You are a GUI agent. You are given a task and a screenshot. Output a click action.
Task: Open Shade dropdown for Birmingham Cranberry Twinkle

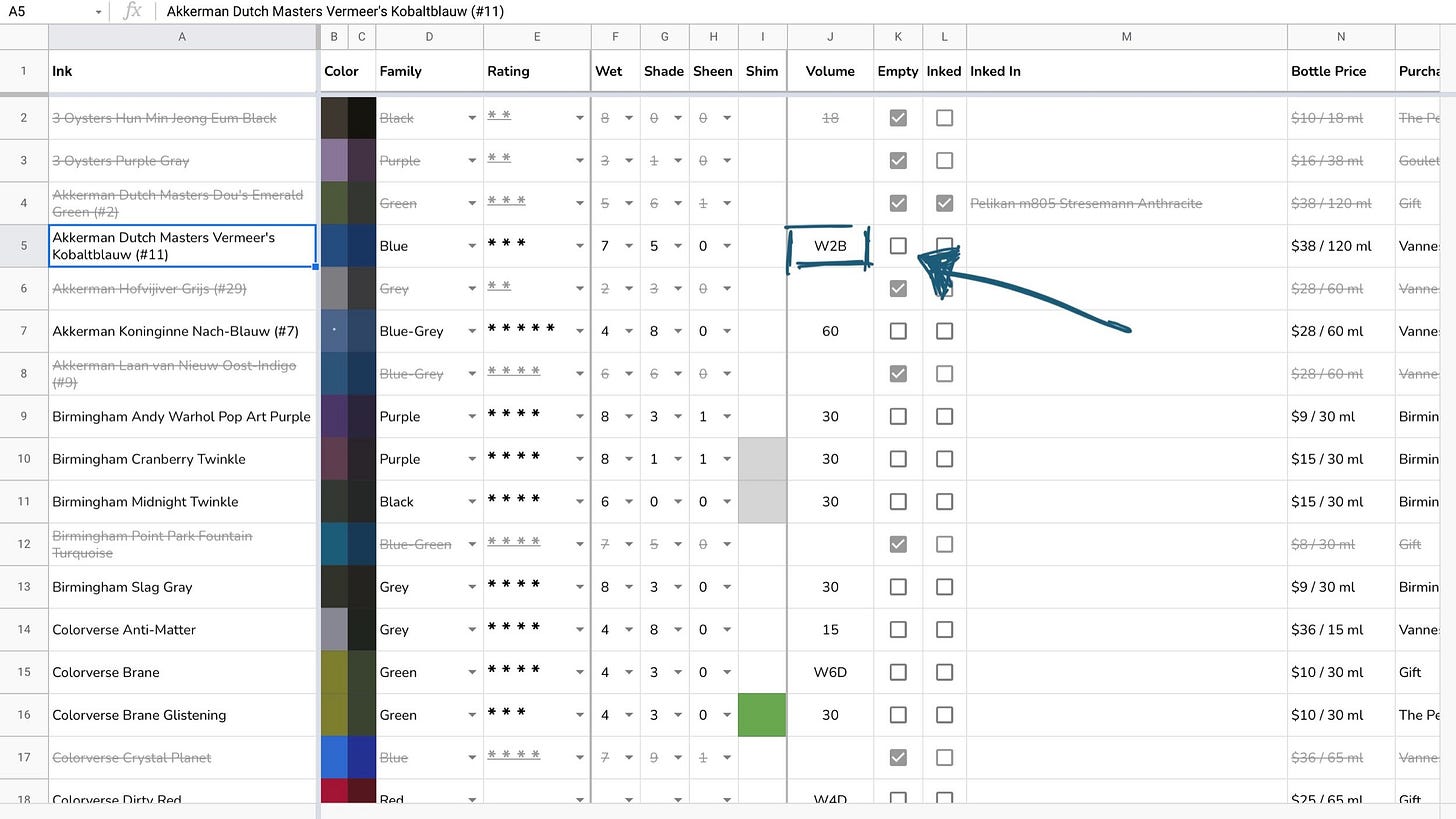click(678, 459)
